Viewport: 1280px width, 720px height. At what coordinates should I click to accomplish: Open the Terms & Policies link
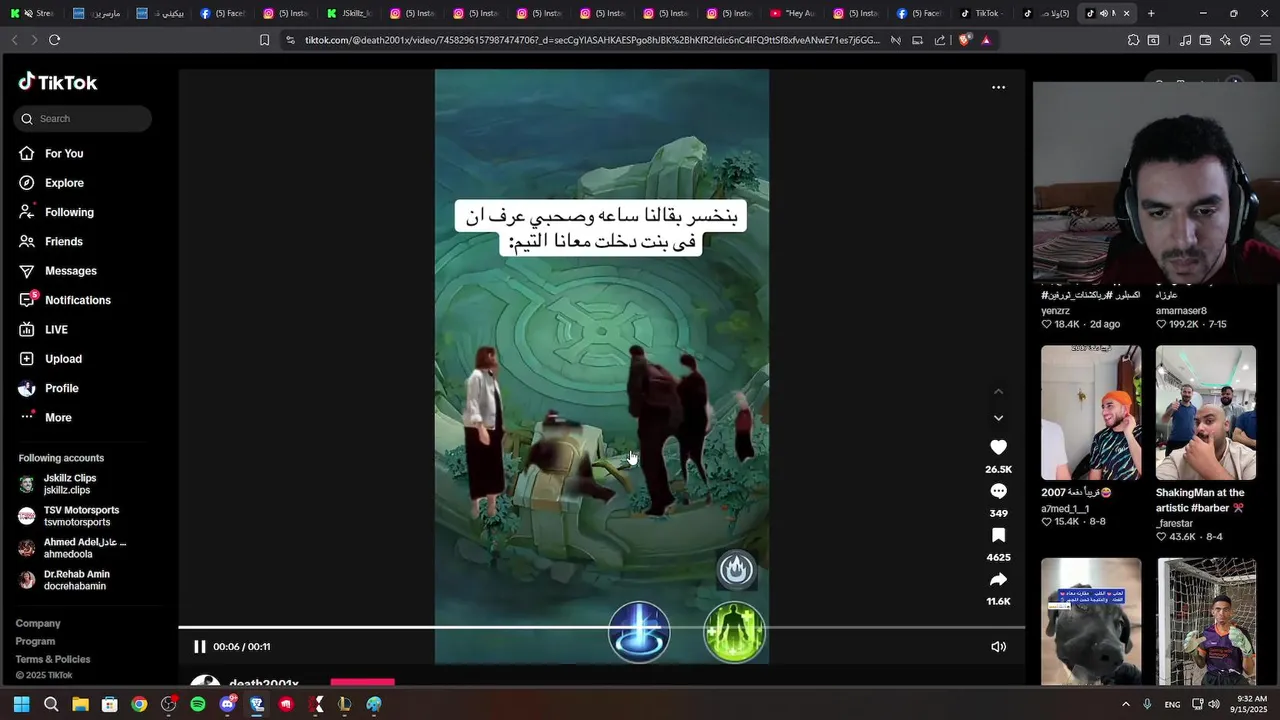click(53, 659)
